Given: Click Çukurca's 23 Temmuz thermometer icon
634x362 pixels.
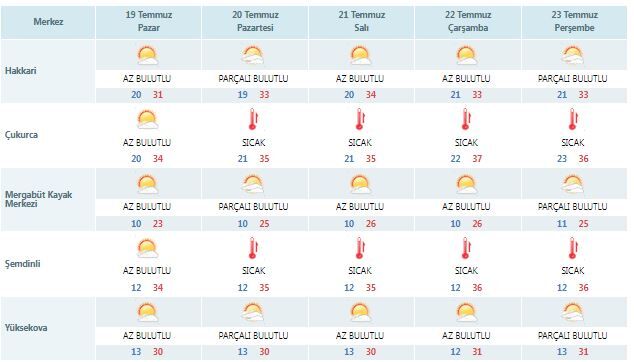Looking at the screenshot, I should [x=573, y=119].
